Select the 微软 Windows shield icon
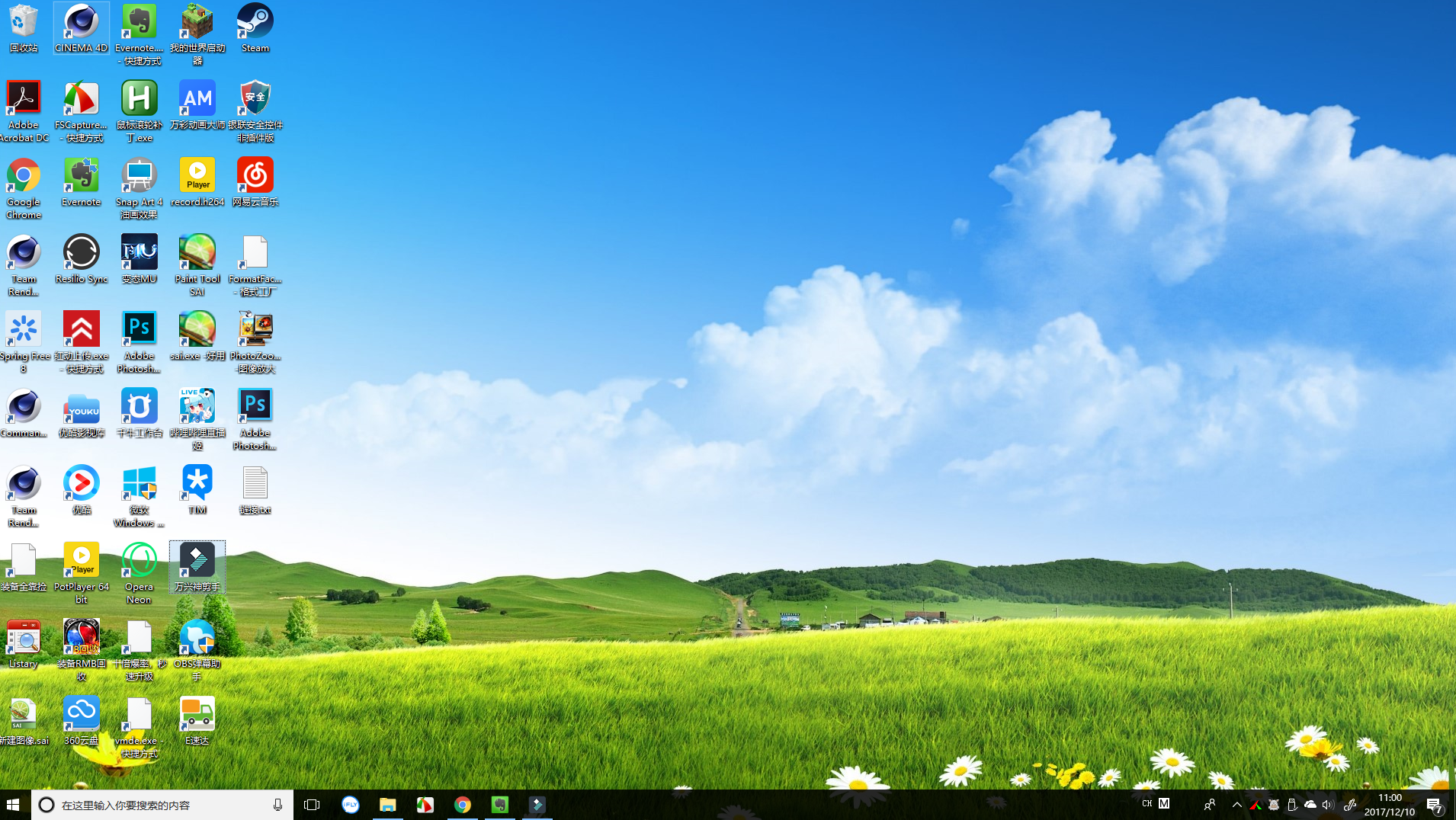 point(140,497)
